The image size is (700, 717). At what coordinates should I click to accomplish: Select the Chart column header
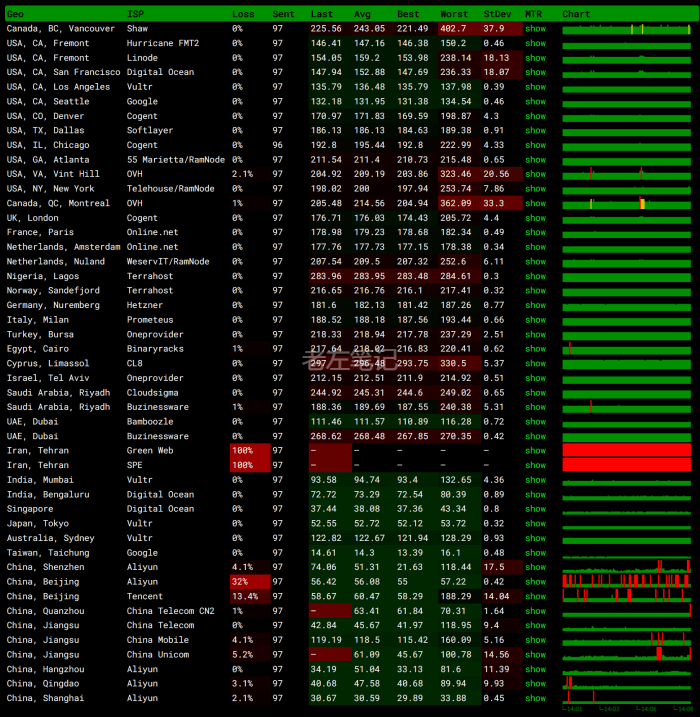coord(576,14)
